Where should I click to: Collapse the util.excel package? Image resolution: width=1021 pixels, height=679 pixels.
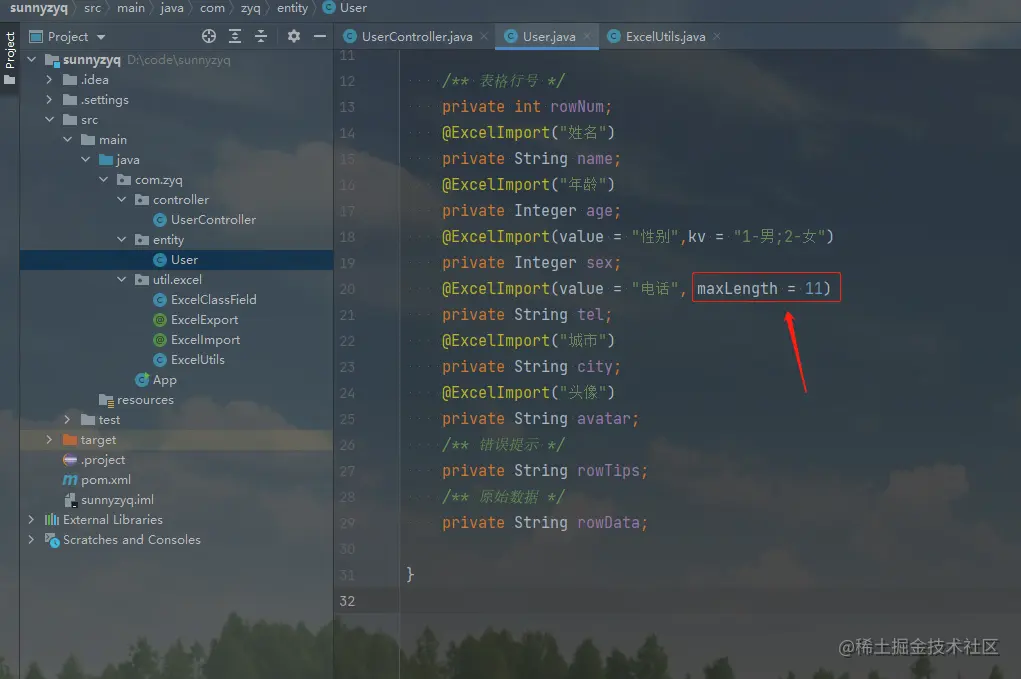tap(122, 279)
